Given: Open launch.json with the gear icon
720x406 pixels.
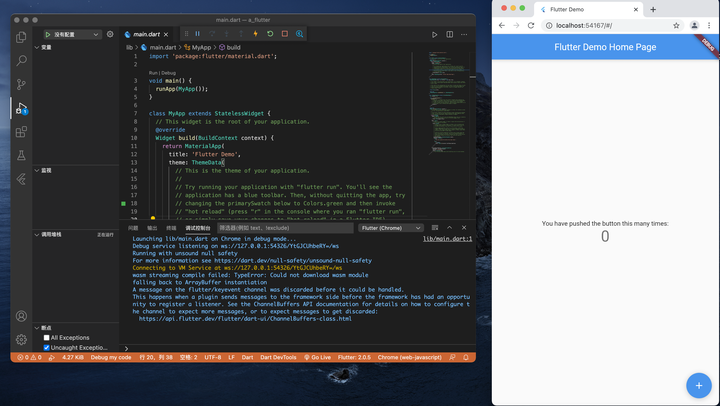Looking at the screenshot, I should pos(110,34).
